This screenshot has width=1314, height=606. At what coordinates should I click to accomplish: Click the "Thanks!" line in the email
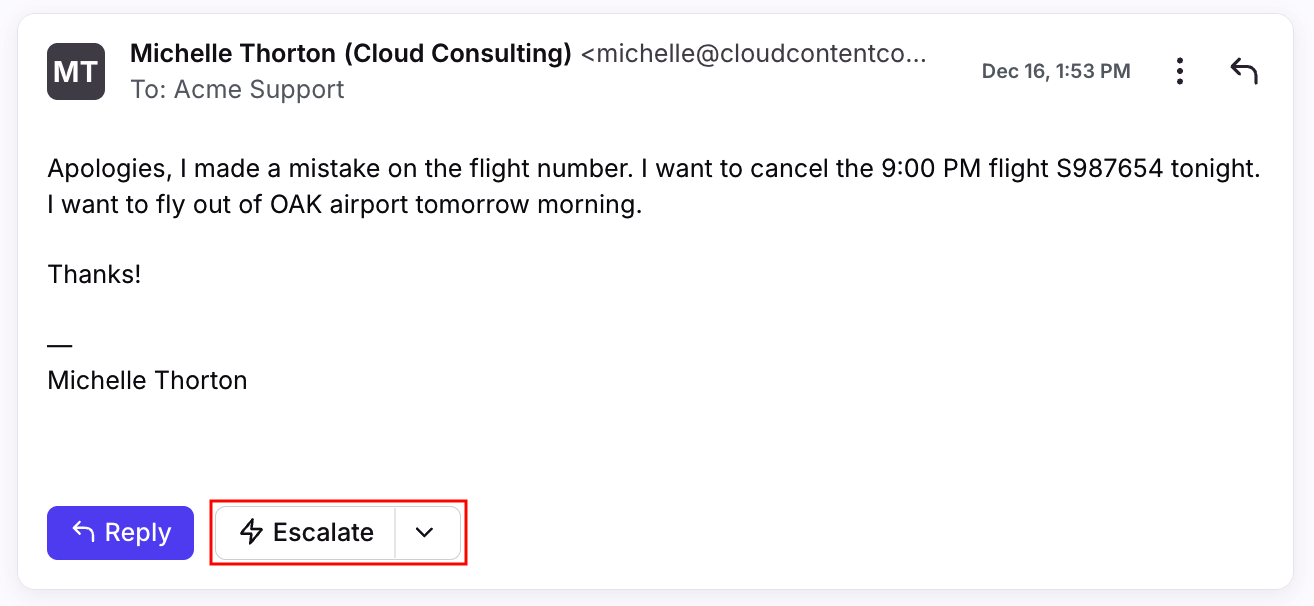point(95,274)
